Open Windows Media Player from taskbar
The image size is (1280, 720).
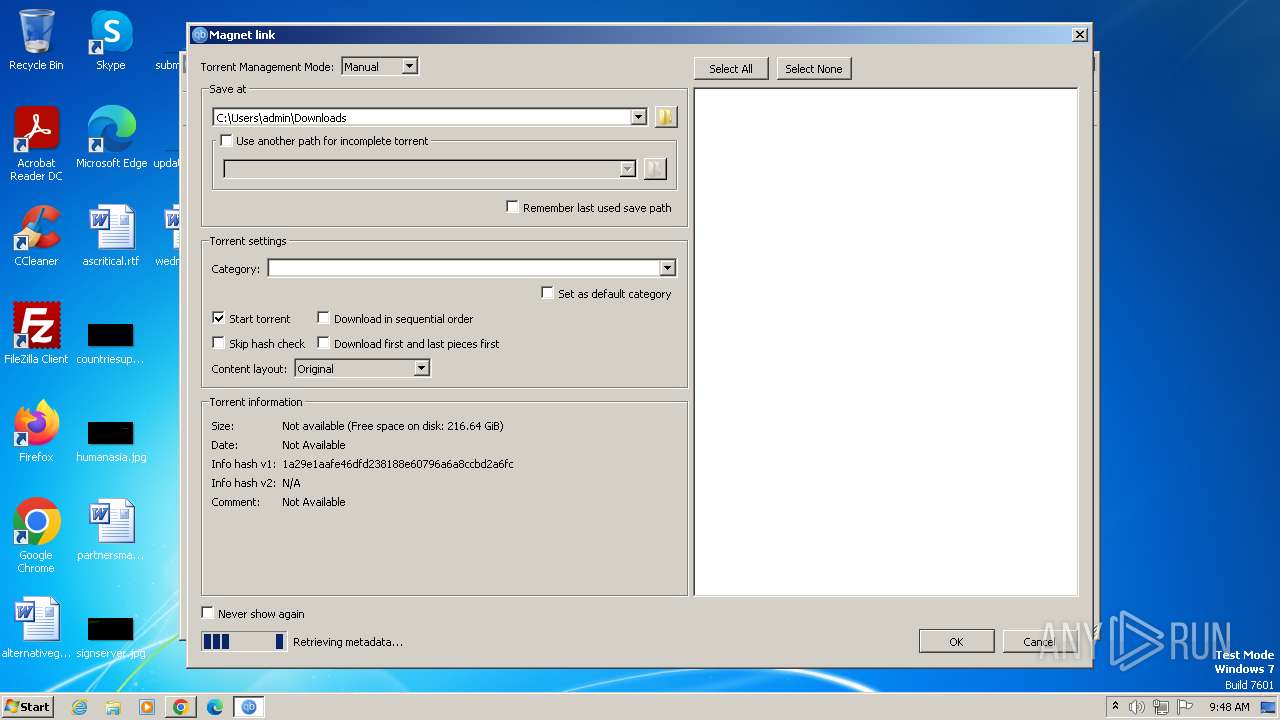[x=147, y=707]
